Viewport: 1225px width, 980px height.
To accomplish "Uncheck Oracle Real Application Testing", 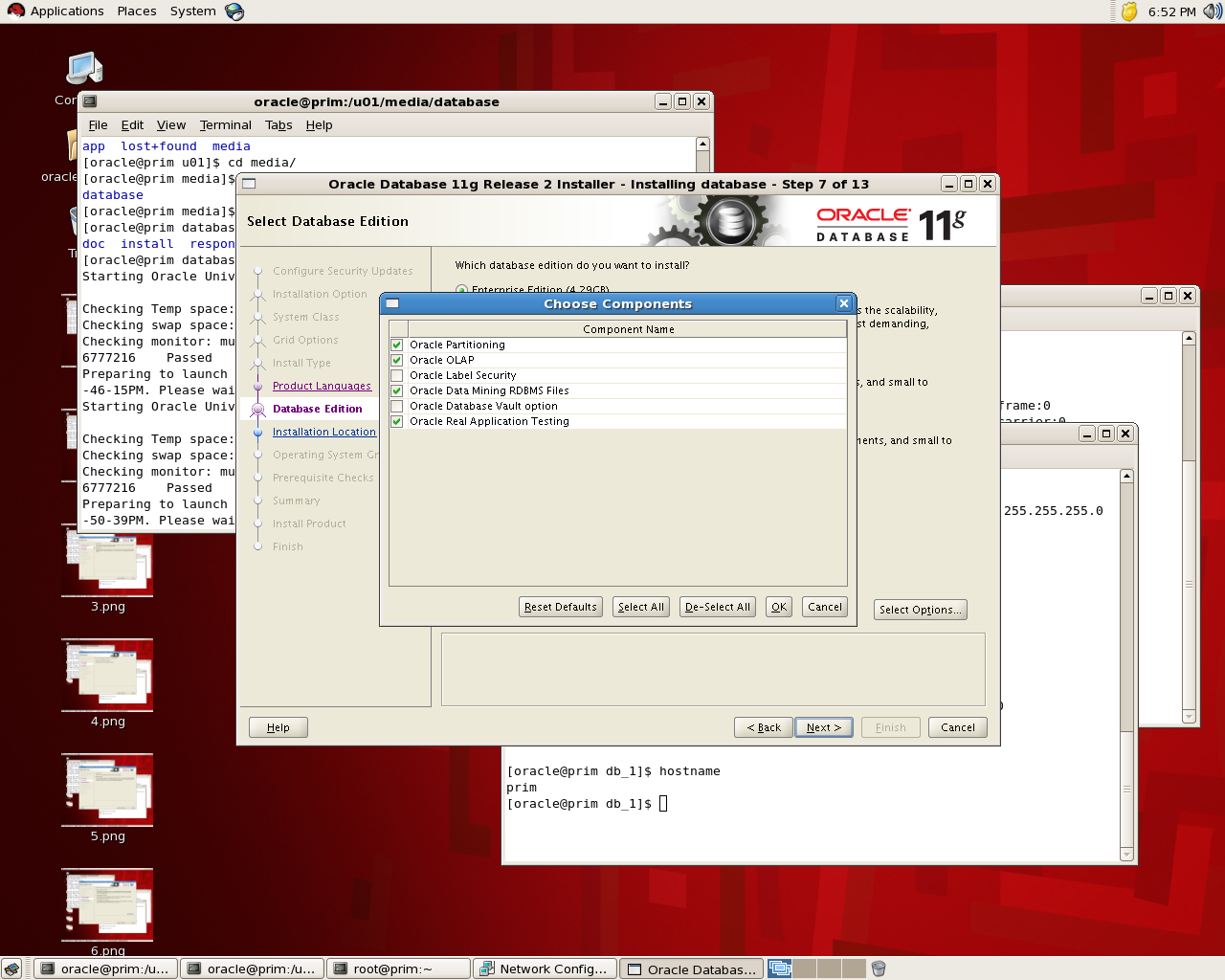I will (x=397, y=421).
